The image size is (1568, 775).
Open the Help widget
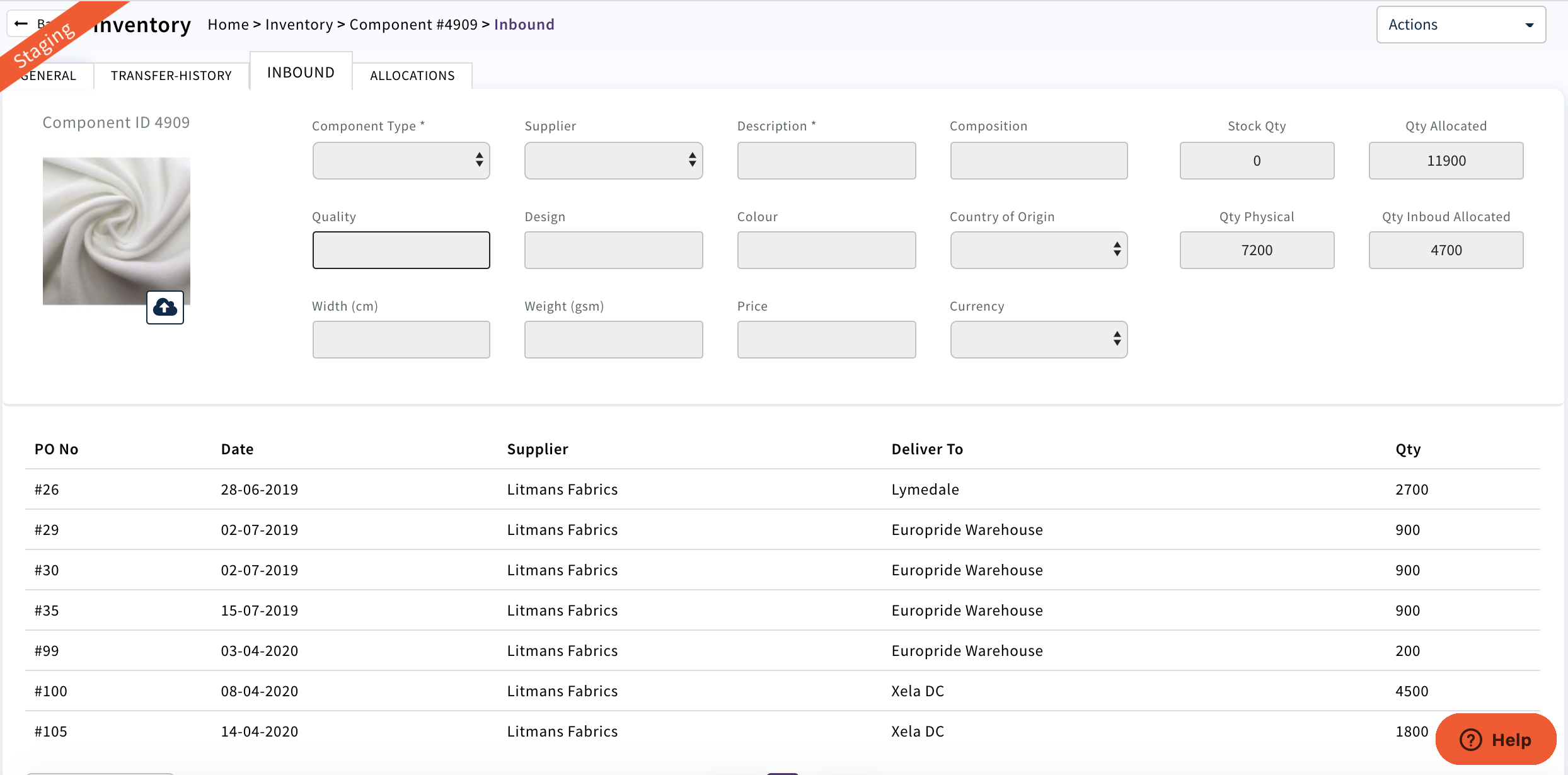1496,739
